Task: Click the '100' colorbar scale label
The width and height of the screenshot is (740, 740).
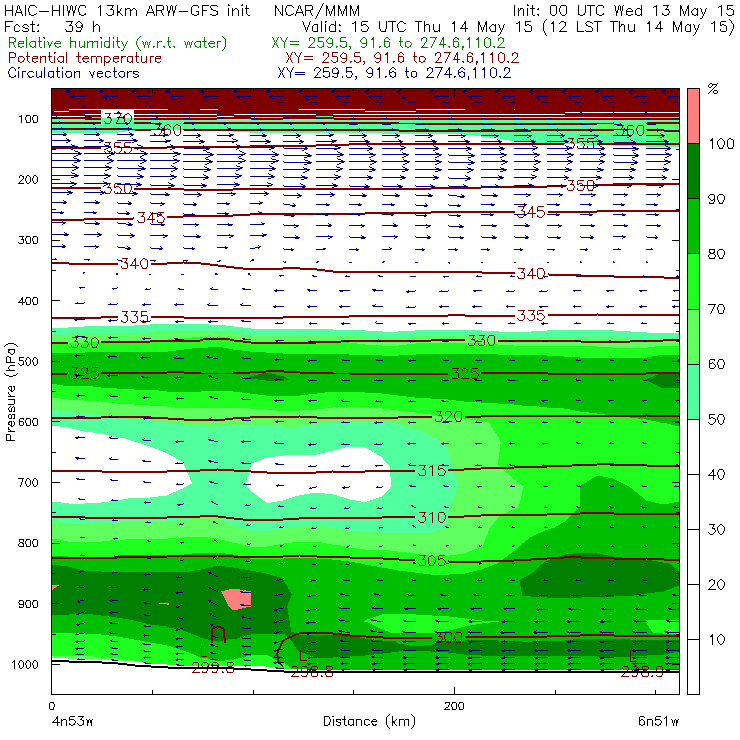Action: click(721, 143)
